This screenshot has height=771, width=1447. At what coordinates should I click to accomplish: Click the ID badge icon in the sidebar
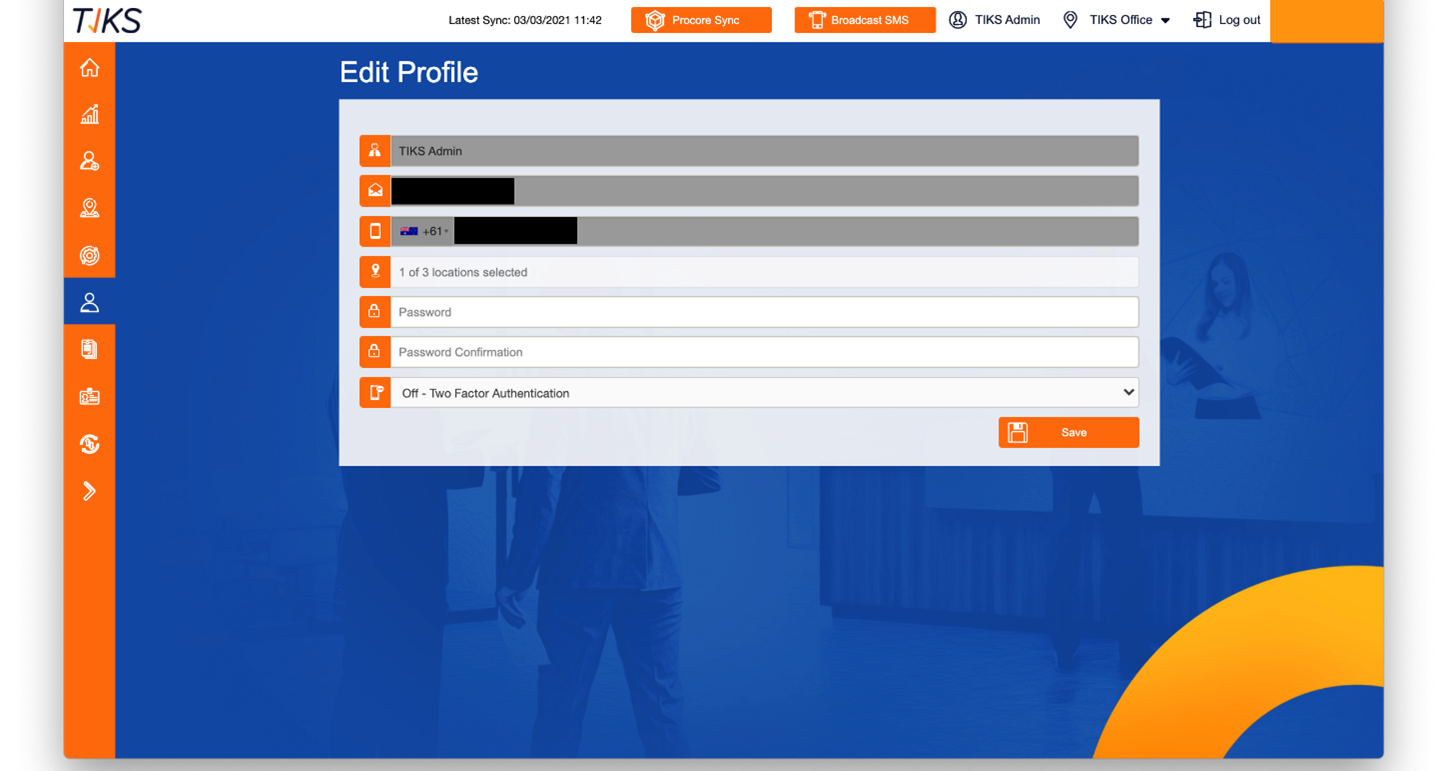pyautogui.click(x=90, y=395)
